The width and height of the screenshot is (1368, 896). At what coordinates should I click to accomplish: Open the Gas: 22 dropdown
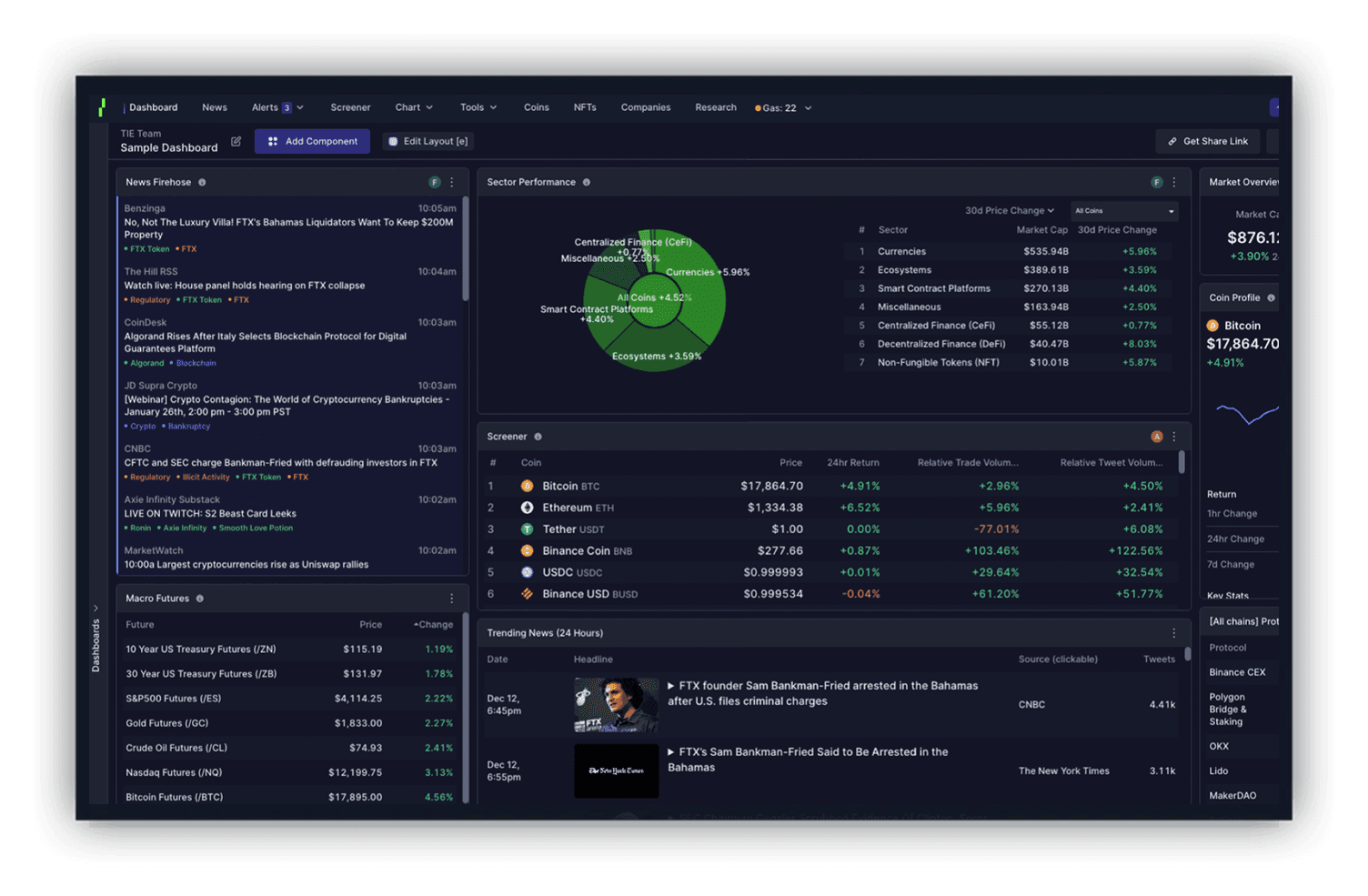pos(782,108)
